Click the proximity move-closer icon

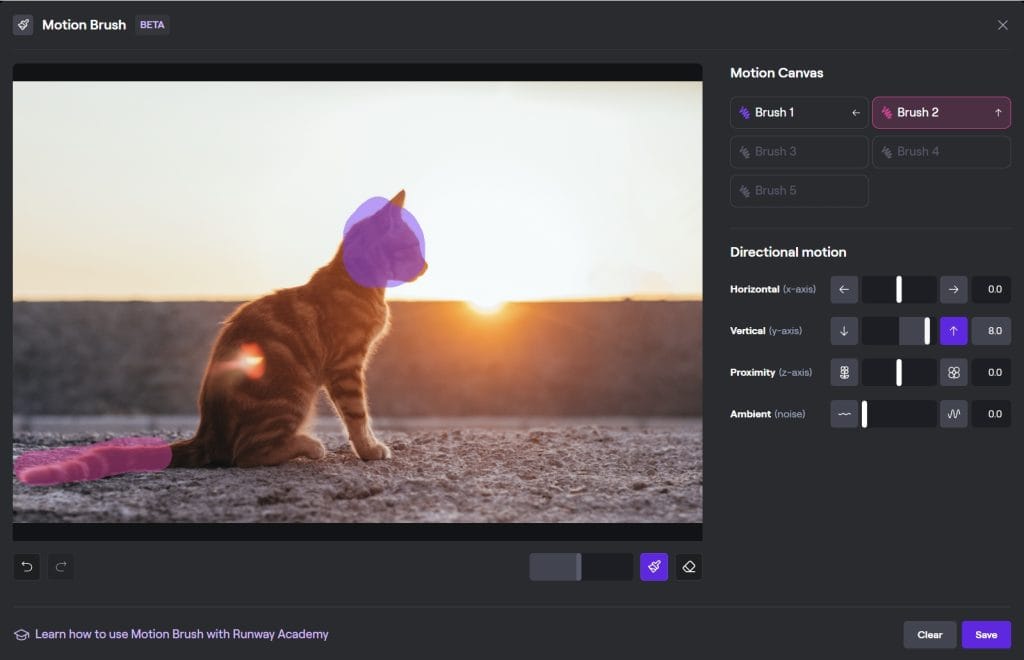pos(953,372)
